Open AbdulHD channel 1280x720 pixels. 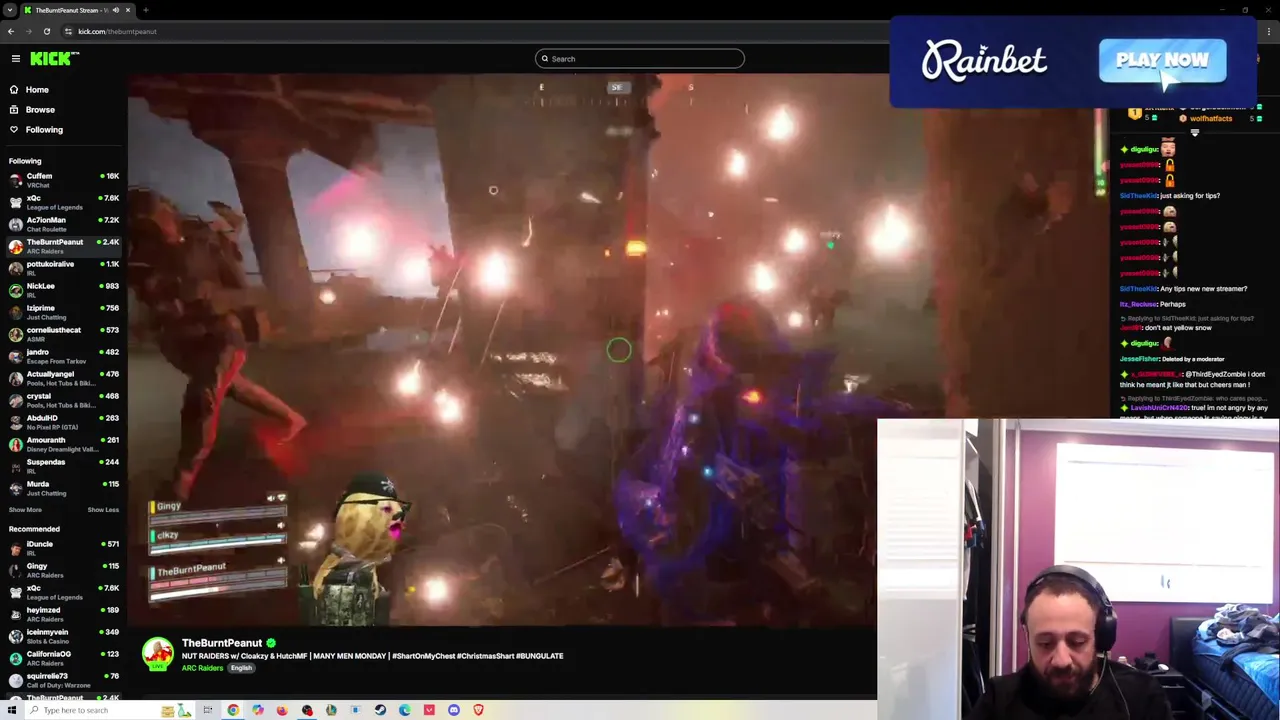[64, 422]
